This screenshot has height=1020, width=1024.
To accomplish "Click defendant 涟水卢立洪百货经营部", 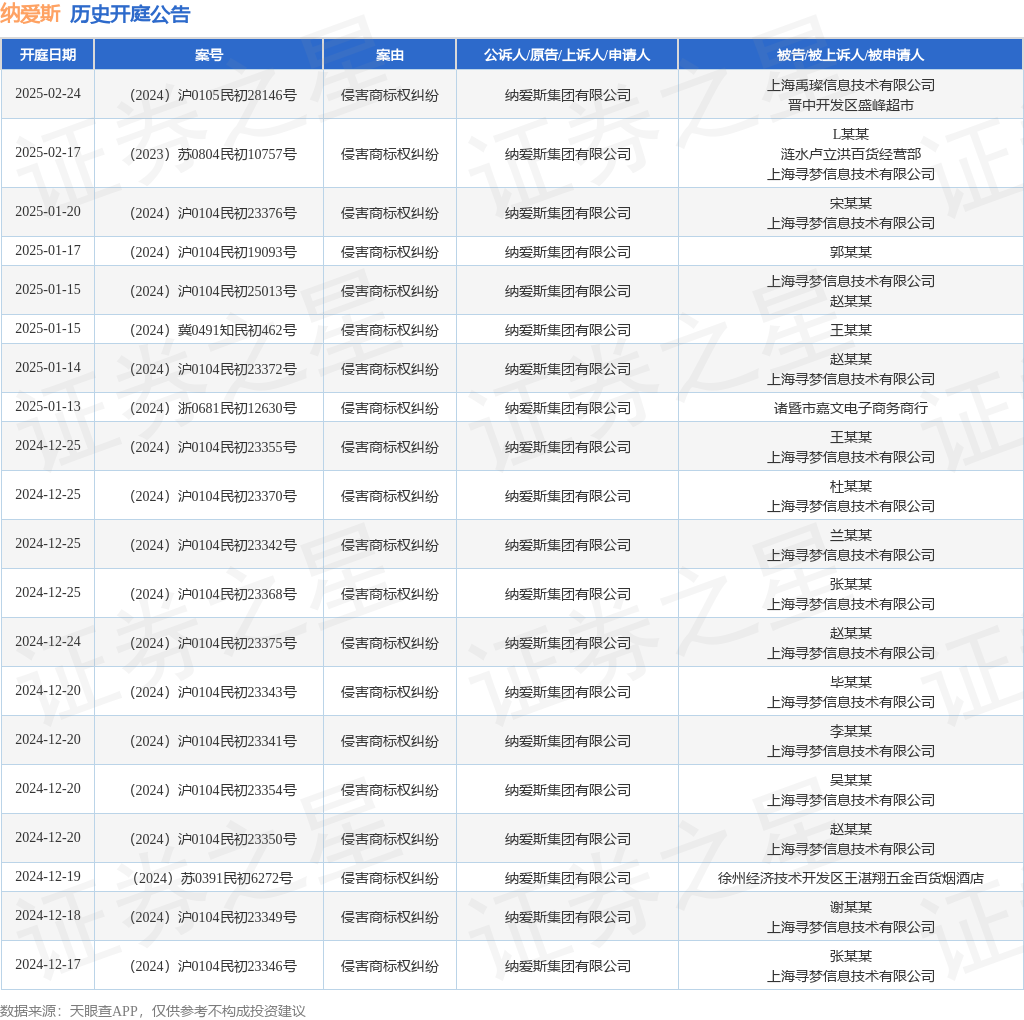I will (x=851, y=154).
